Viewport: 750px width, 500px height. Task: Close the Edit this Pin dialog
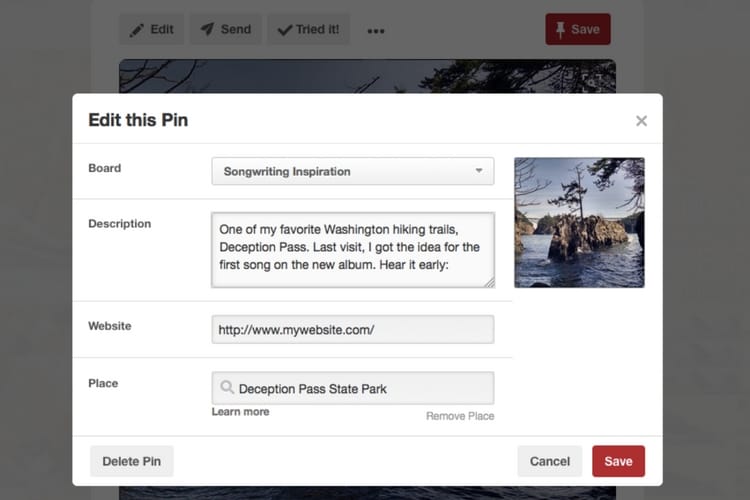pyautogui.click(x=641, y=121)
